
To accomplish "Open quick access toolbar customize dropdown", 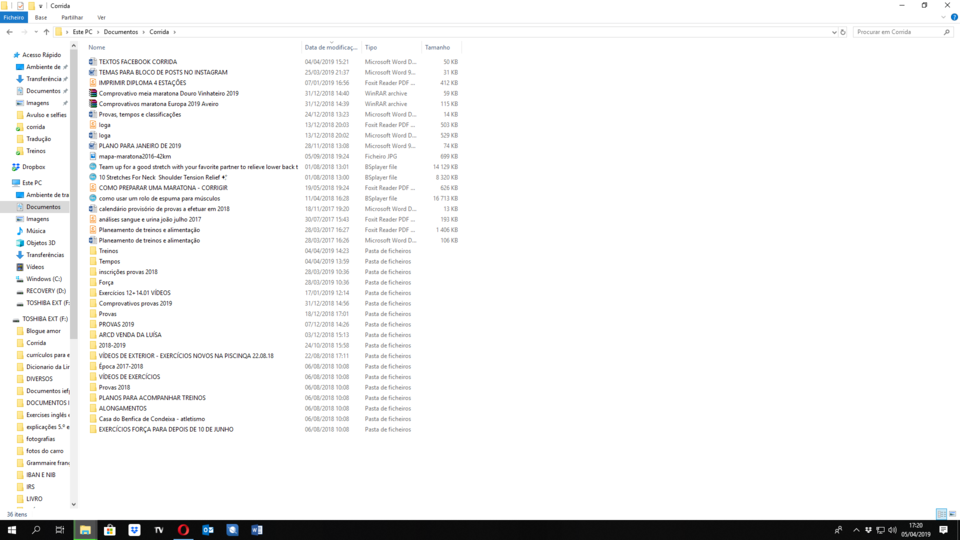I will (x=40, y=6).
